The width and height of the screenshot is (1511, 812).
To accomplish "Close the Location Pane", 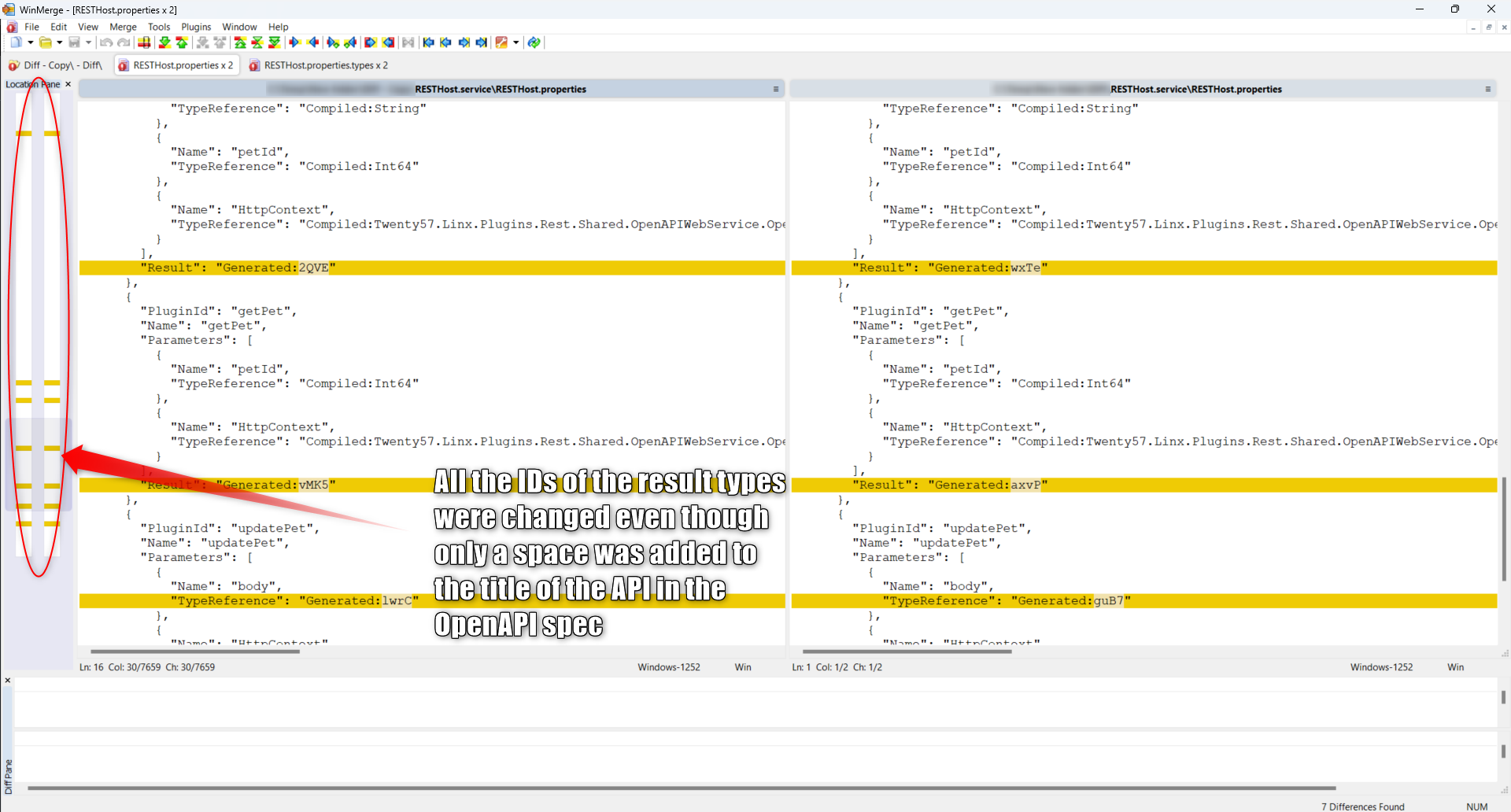I will tap(68, 84).
